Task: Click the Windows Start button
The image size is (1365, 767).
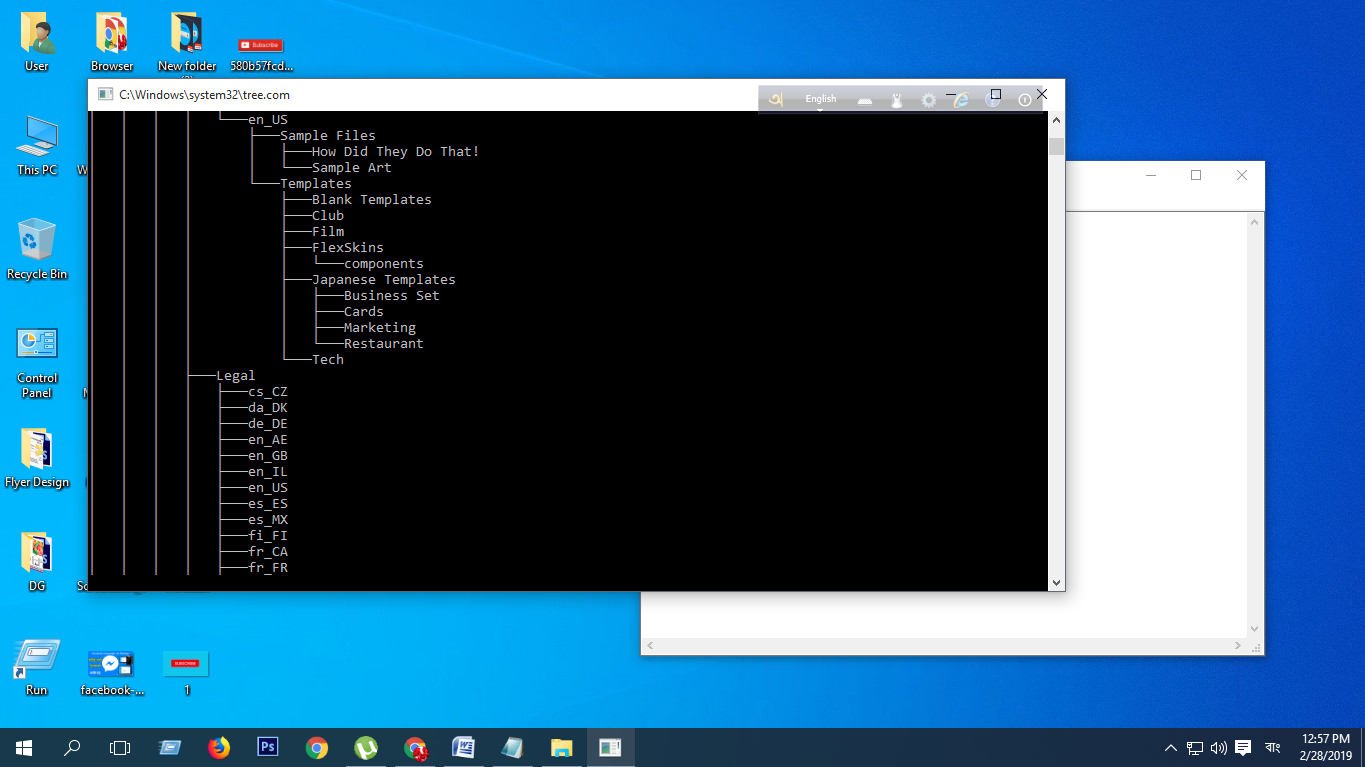Action: coord(24,747)
